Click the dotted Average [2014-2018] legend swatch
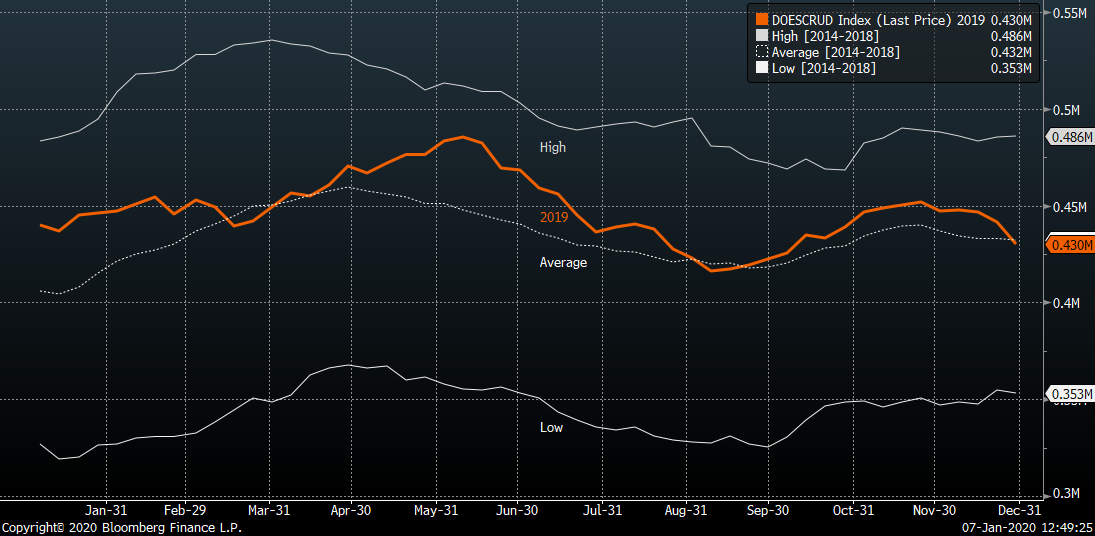 [x=762, y=52]
